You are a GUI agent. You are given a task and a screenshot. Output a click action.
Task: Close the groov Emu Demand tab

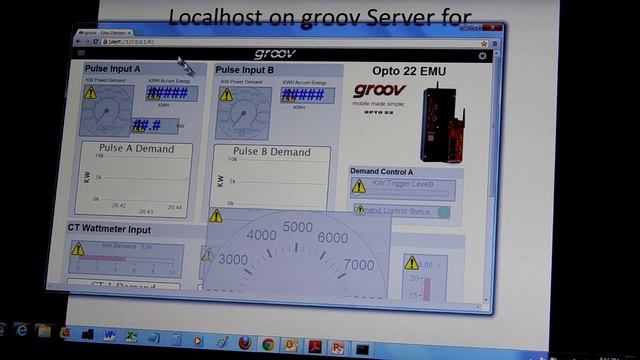click(129, 33)
